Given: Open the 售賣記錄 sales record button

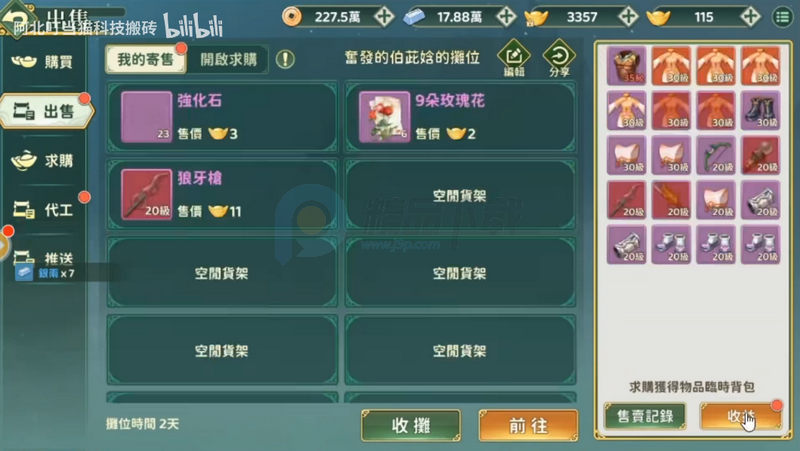Looking at the screenshot, I should coord(645,416).
